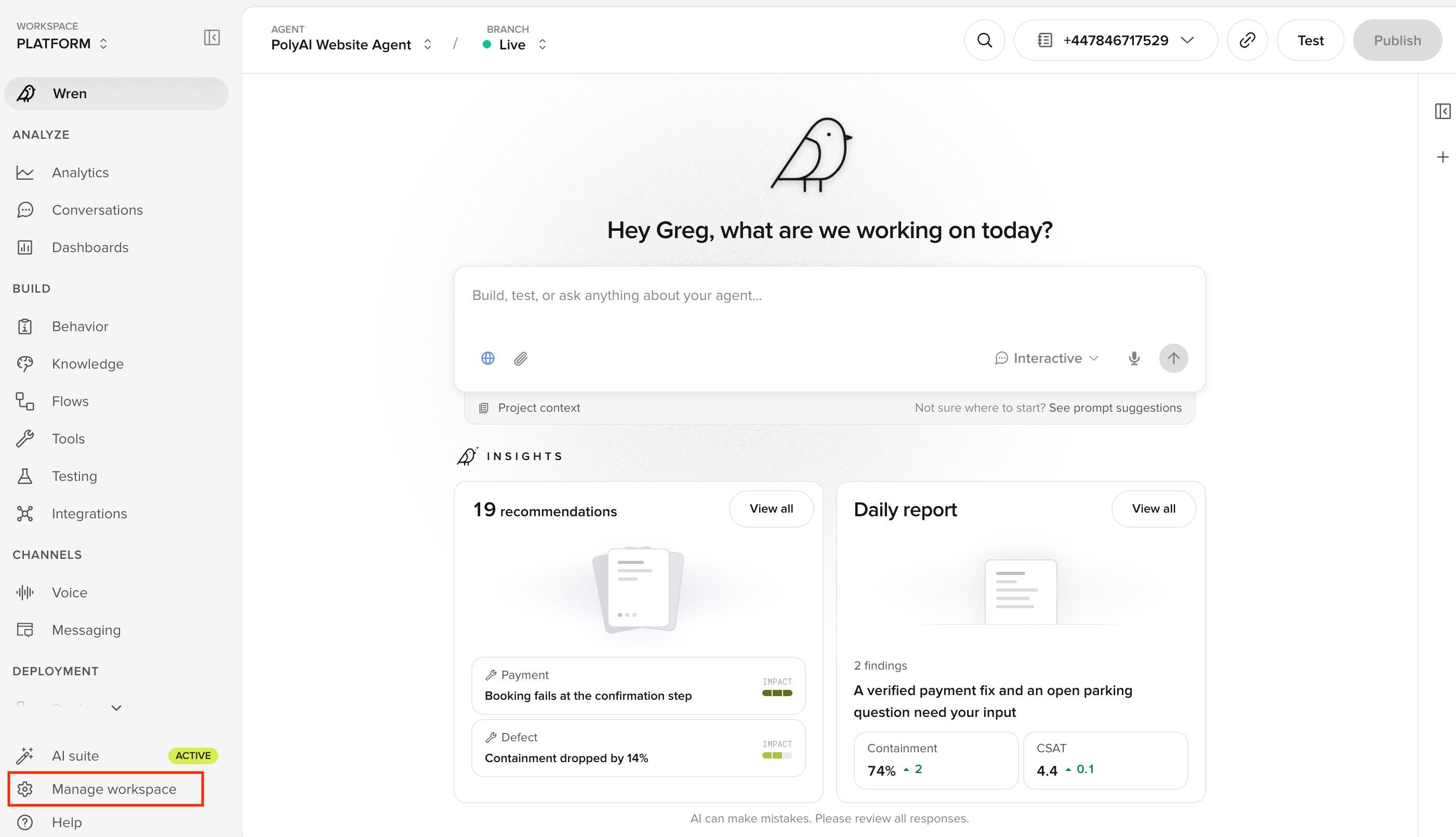The image size is (1456, 837).
Task: Open the Analytics page
Action: point(80,173)
